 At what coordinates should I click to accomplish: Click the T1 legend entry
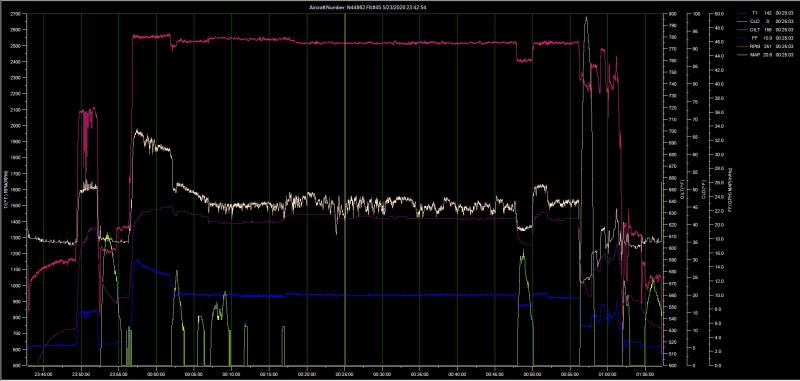click(x=764, y=14)
